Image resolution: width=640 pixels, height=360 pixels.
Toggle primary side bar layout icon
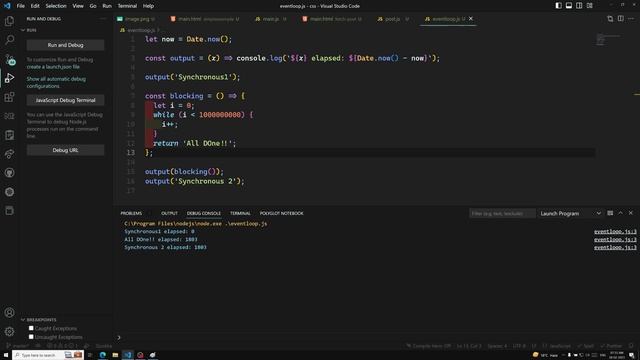pyautogui.click(x=558, y=6)
